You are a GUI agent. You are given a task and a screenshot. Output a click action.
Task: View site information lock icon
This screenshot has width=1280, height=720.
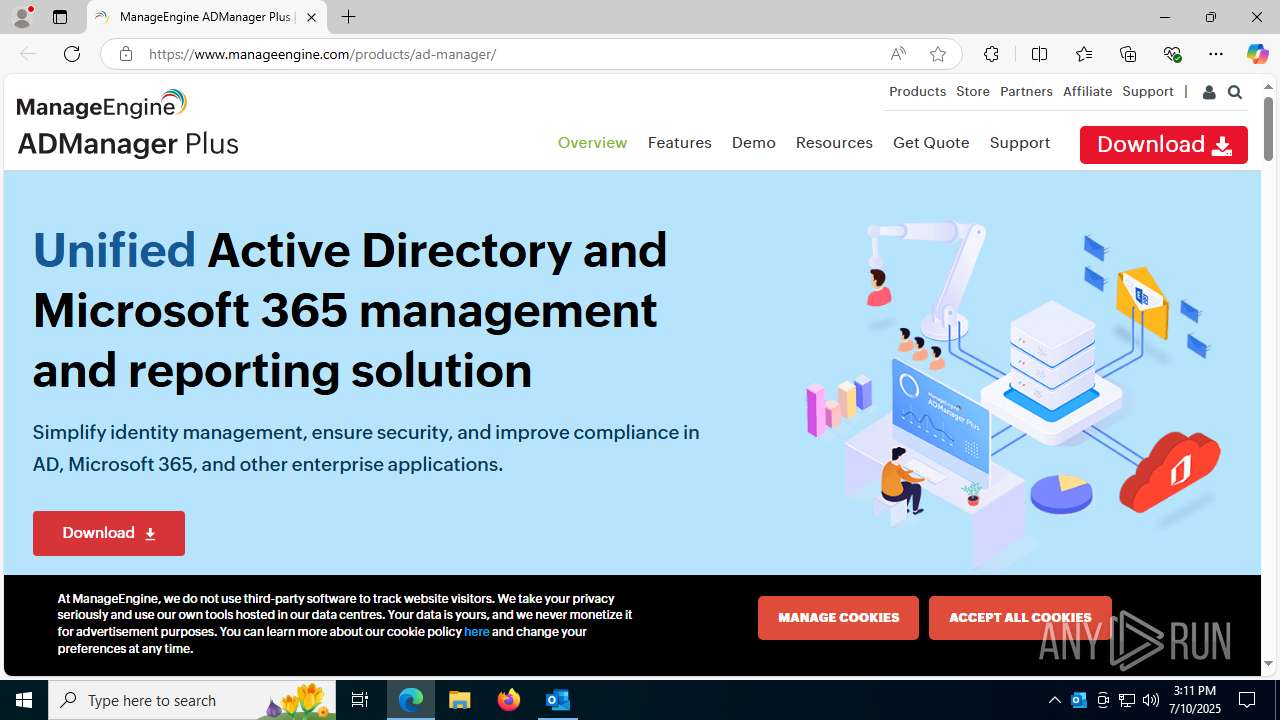(x=125, y=54)
